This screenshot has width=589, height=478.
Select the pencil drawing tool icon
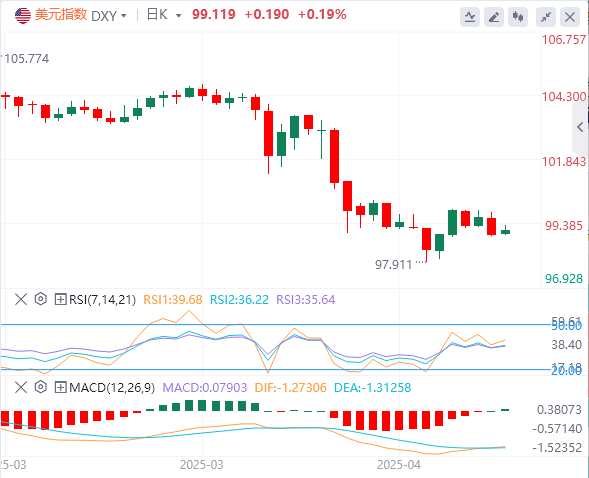click(x=494, y=17)
